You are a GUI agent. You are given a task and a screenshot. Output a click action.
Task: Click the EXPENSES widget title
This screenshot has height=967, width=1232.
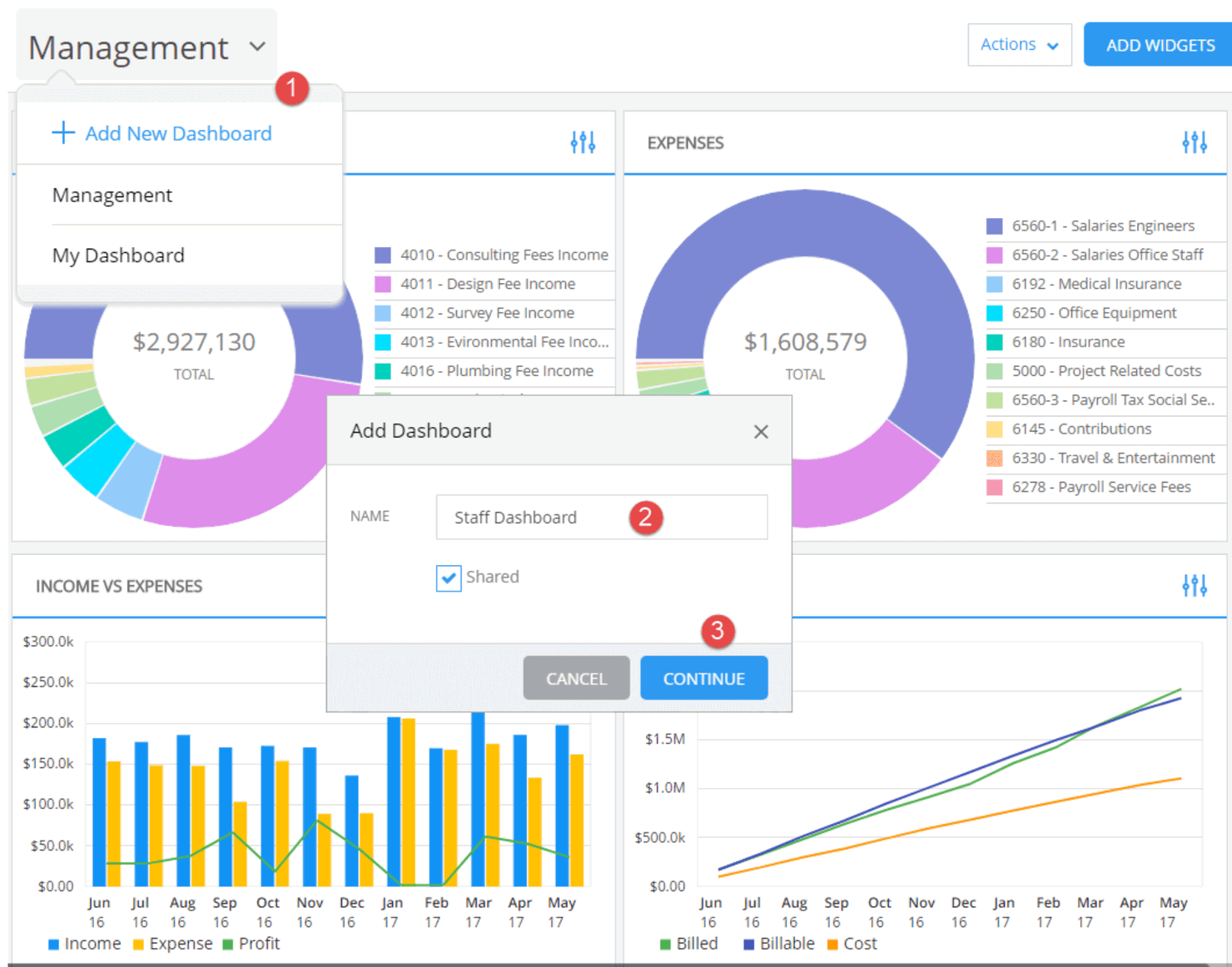(685, 143)
